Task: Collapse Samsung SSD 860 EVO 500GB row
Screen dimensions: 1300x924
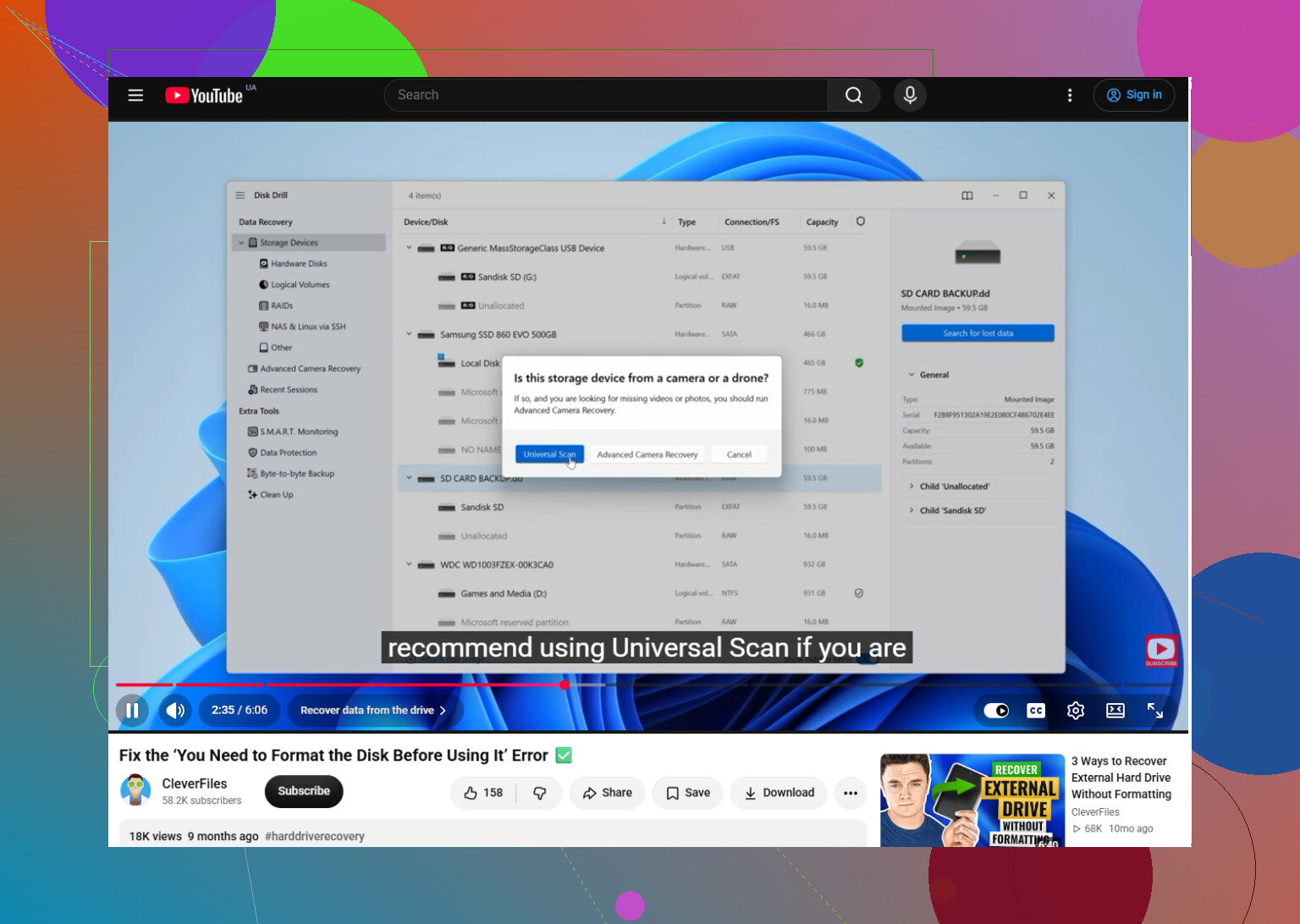Action: click(x=409, y=334)
